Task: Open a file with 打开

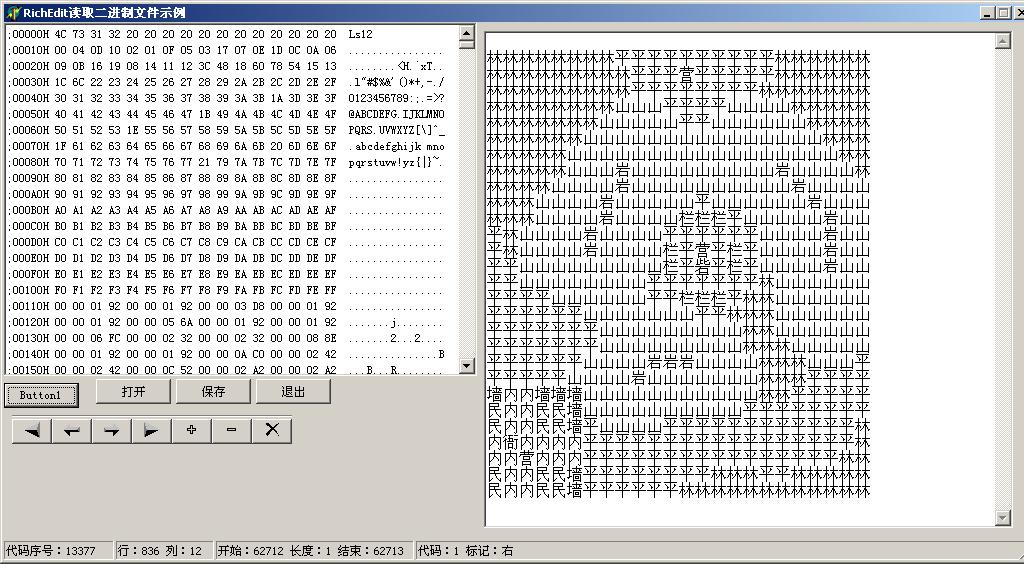Action: [133, 392]
